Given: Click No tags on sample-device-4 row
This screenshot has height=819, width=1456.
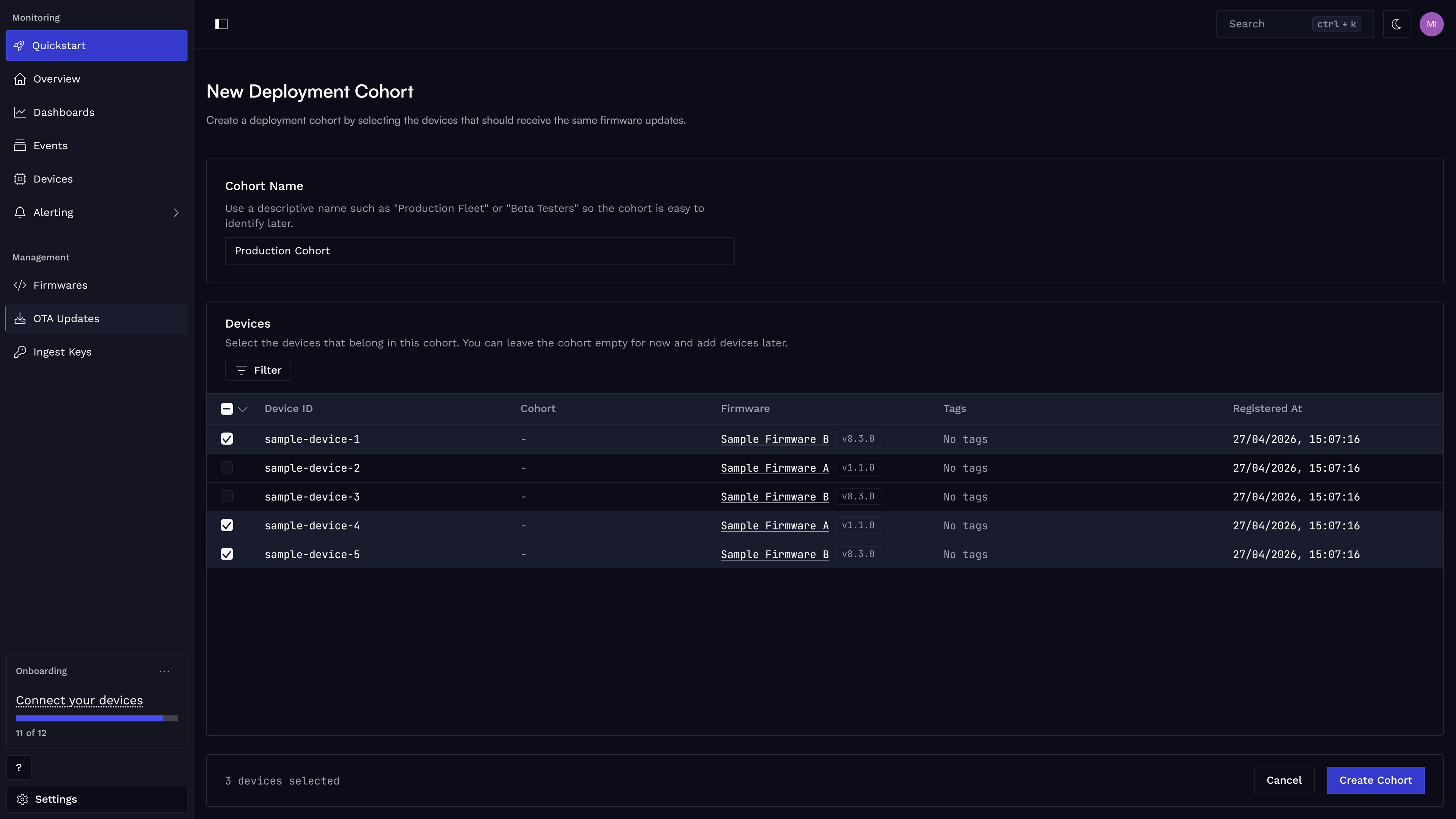Looking at the screenshot, I should tap(965, 526).
